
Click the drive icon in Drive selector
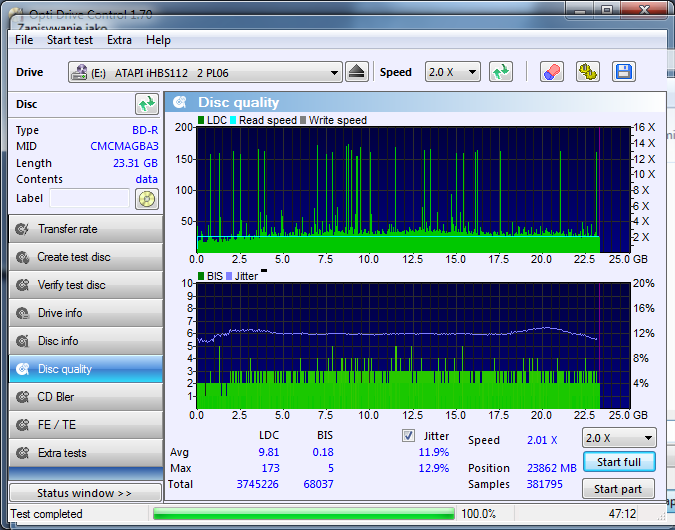click(x=79, y=72)
